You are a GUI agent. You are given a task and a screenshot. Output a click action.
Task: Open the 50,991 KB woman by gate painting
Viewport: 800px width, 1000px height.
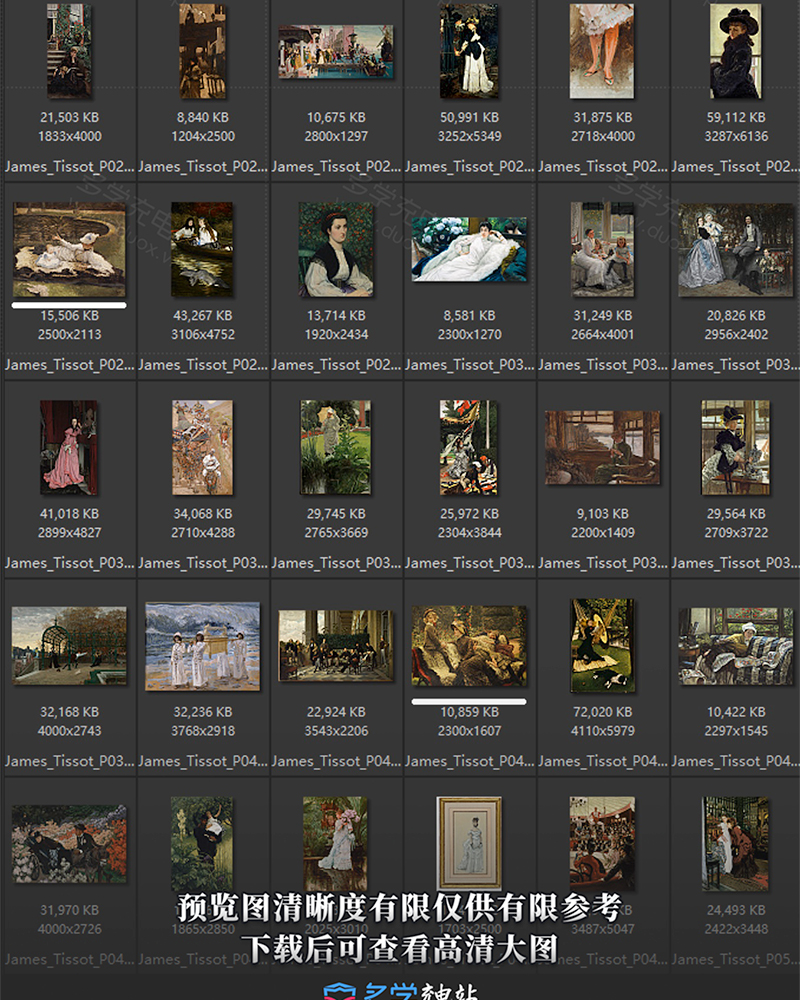(470, 50)
